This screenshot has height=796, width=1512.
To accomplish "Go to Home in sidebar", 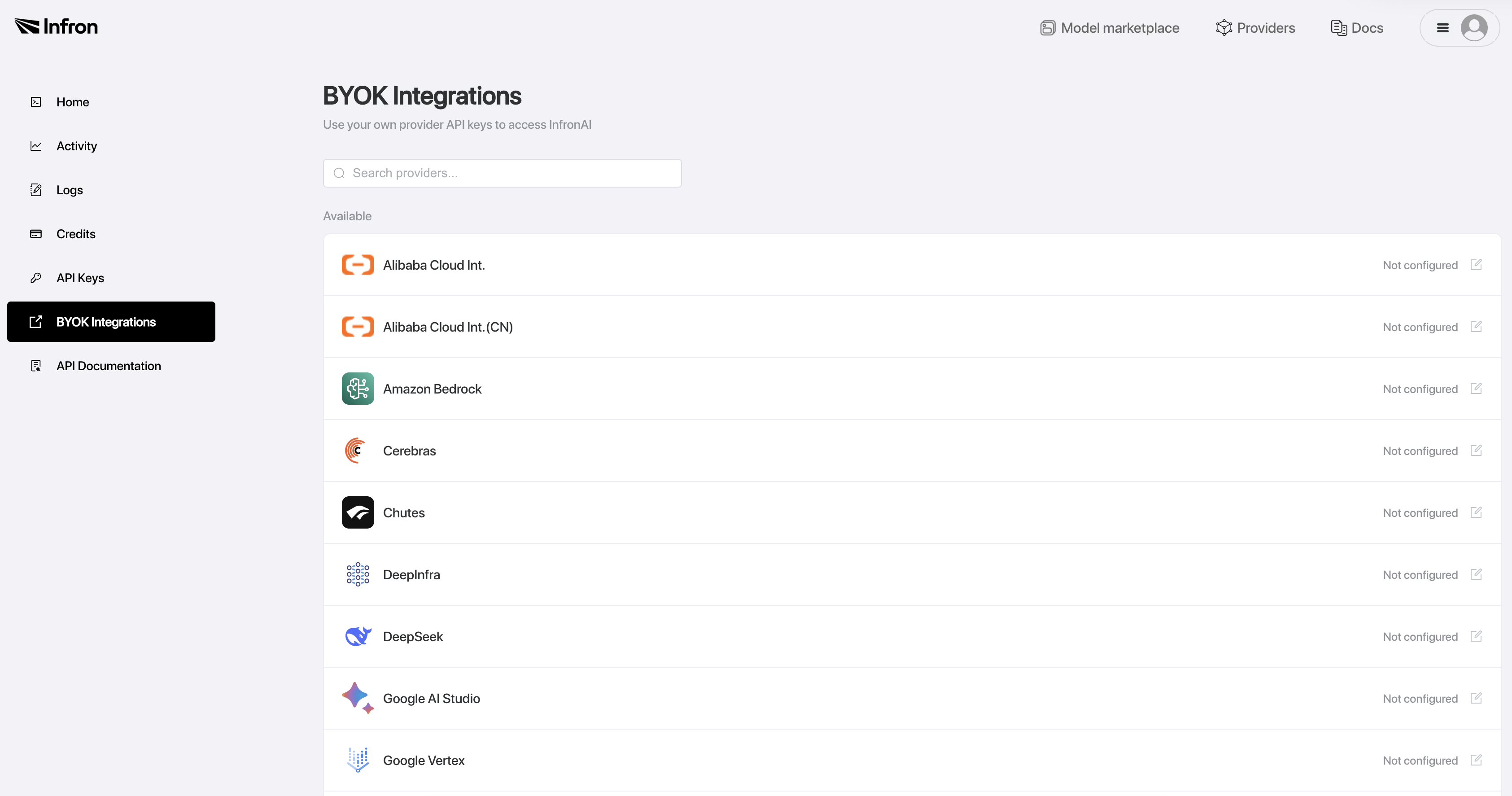I will point(72,102).
